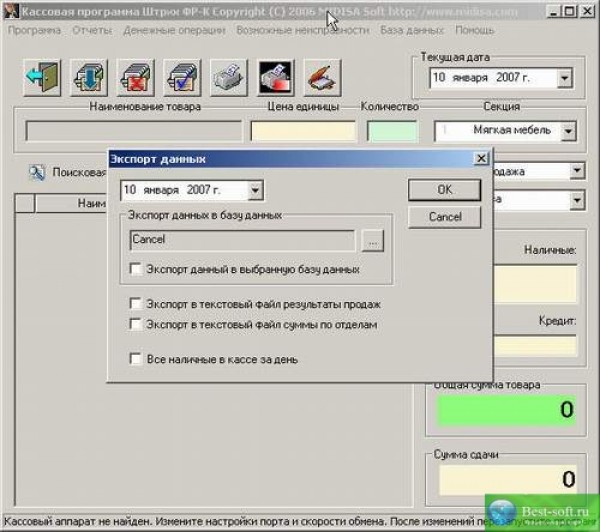The height and width of the screenshot is (532, 600).
Task: Open the export dialog date dropdown
Action: point(255,190)
